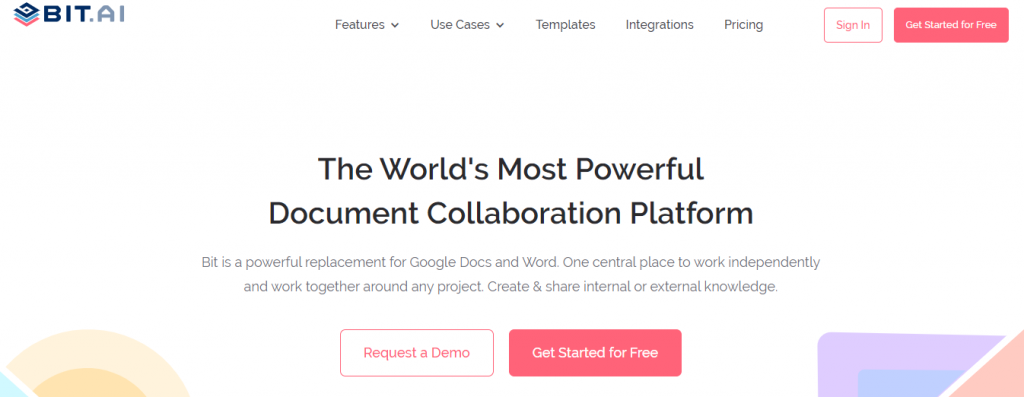
Task: View the Pricing page
Action: (743, 25)
